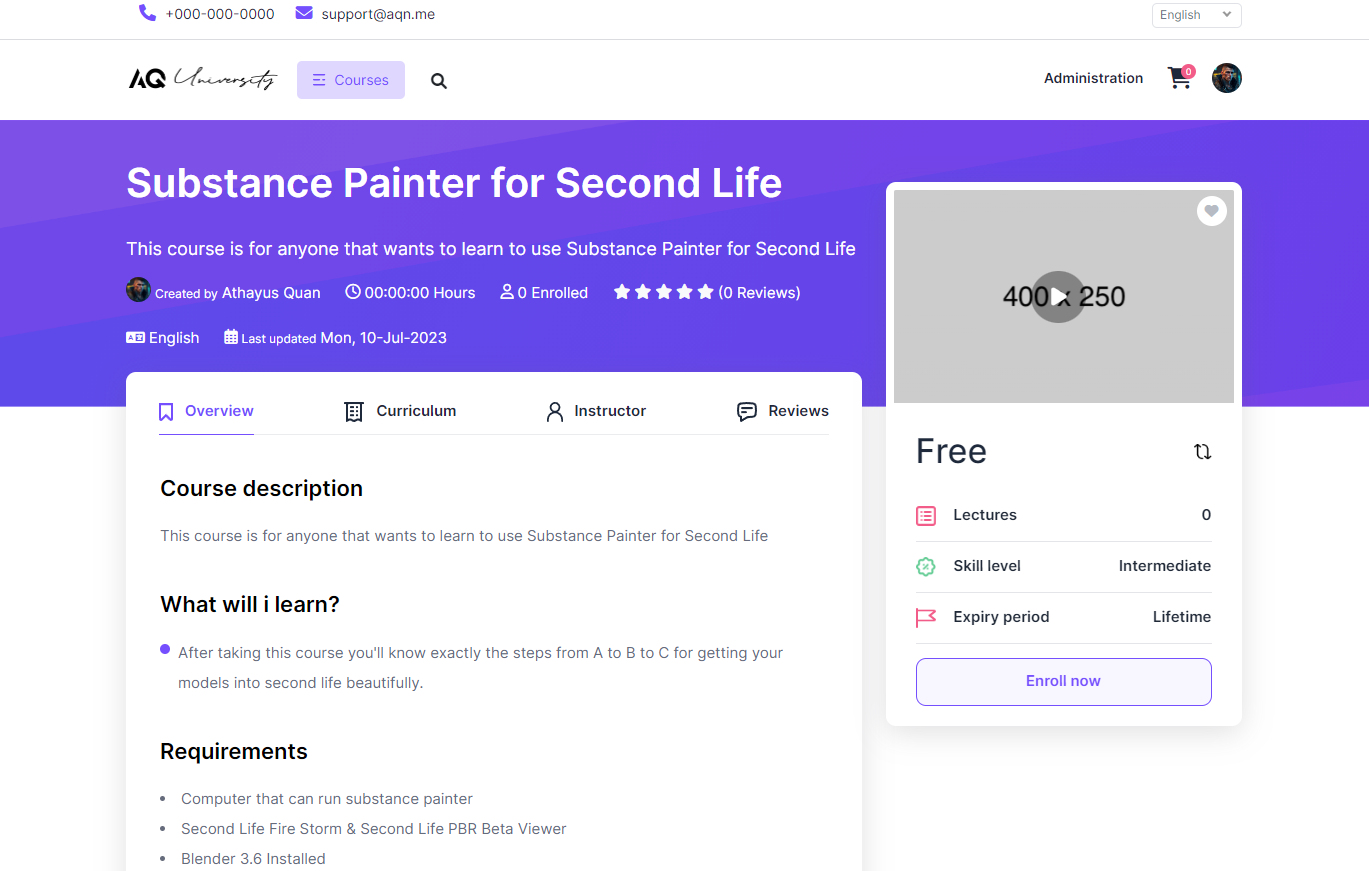Click the Course description heading
The image size is (1369, 871).
pyautogui.click(x=261, y=489)
